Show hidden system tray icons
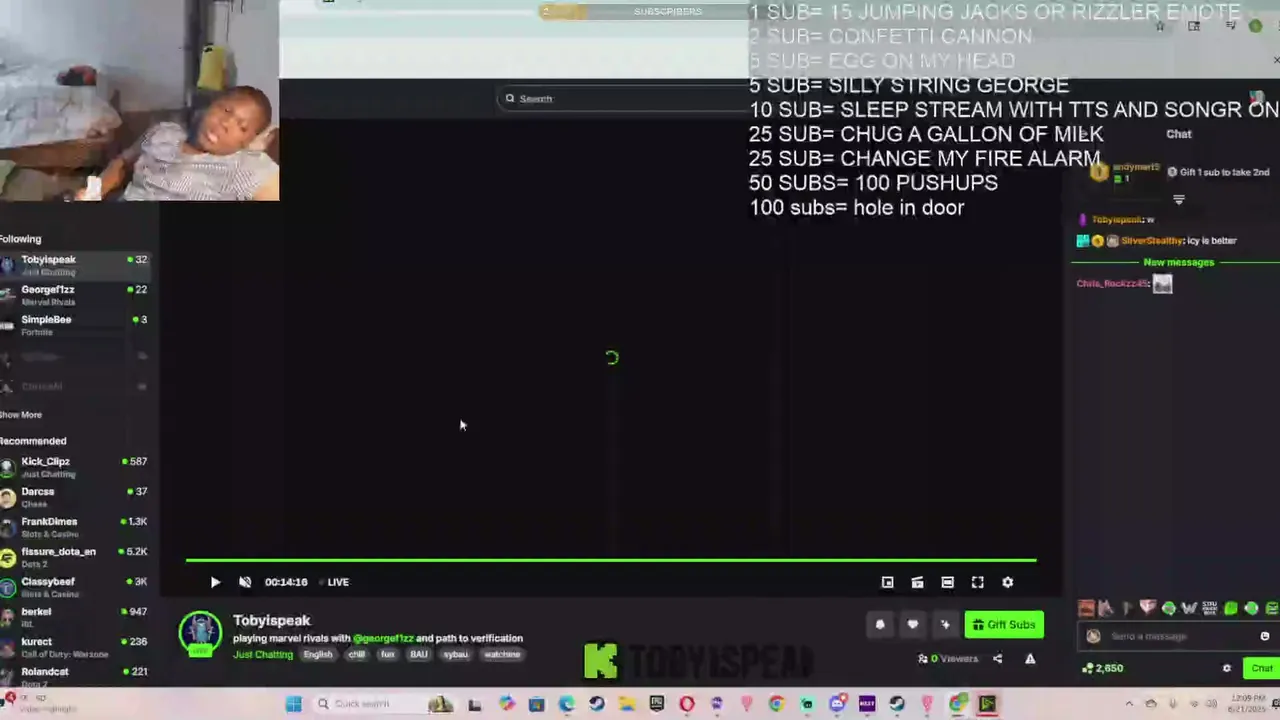Image resolution: width=1280 pixels, height=720 pixels. tap(1129, 704)
